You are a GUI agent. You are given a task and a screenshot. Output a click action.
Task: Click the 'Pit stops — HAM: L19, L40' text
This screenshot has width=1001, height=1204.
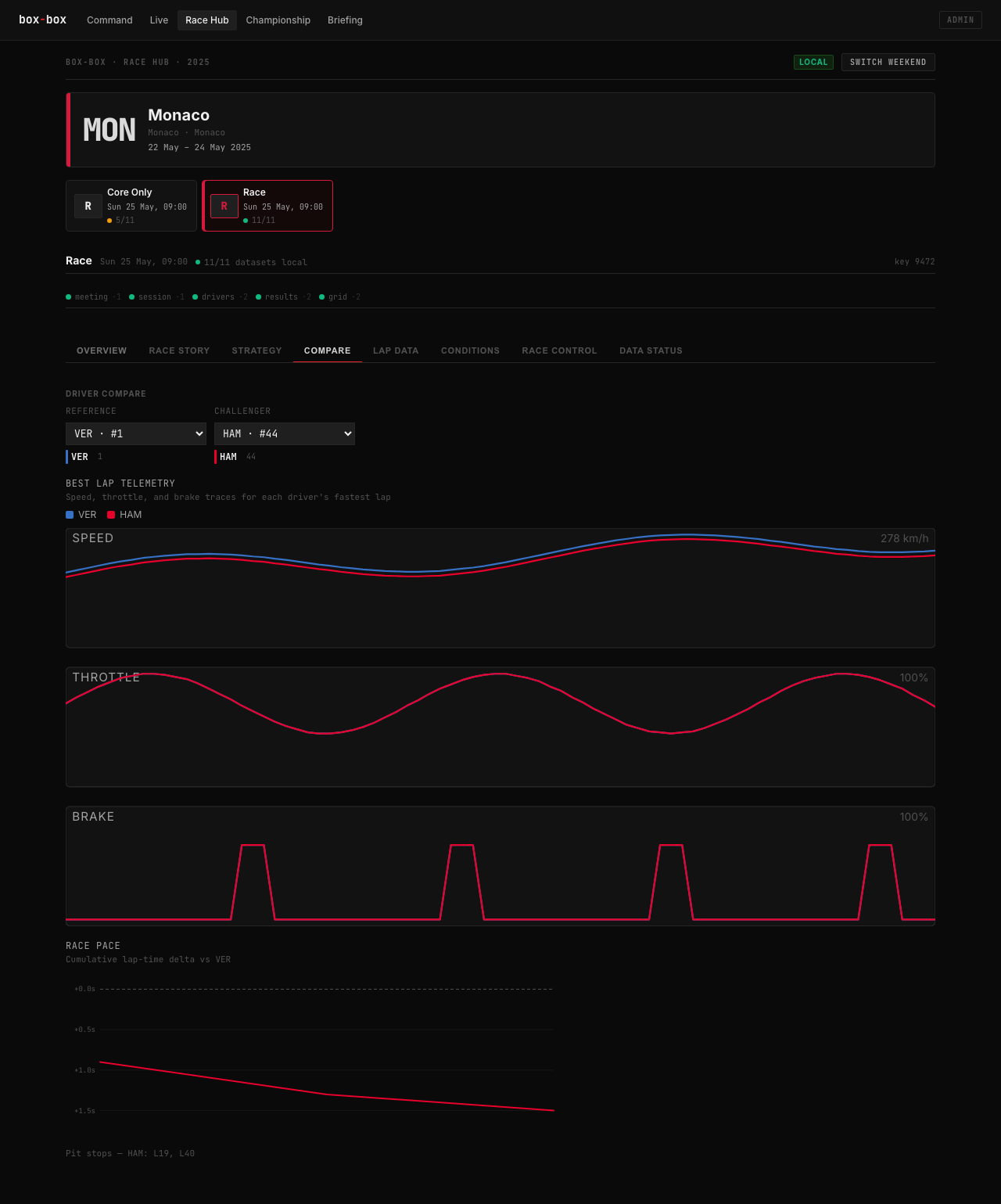[x=131, y=1153]
